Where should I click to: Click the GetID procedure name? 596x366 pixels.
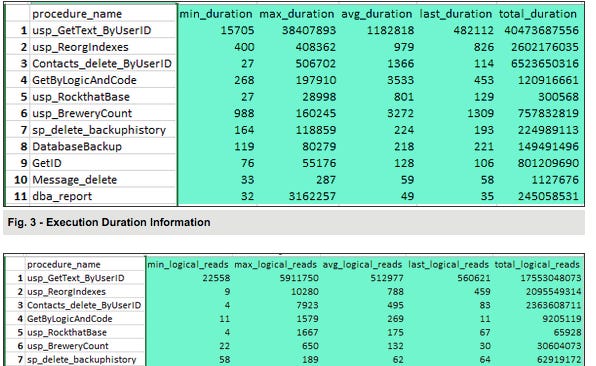point(47,163)
